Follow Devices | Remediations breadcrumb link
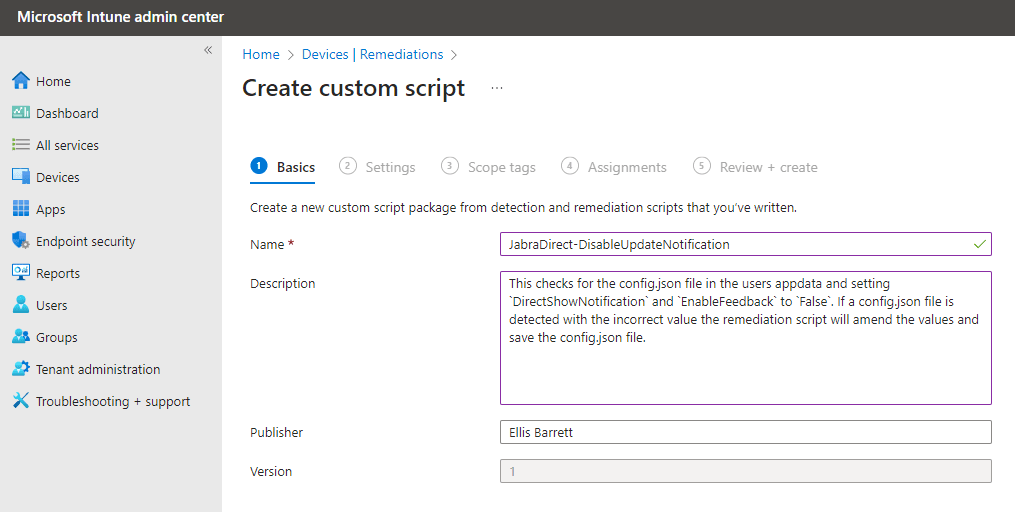 click(372, 54)
